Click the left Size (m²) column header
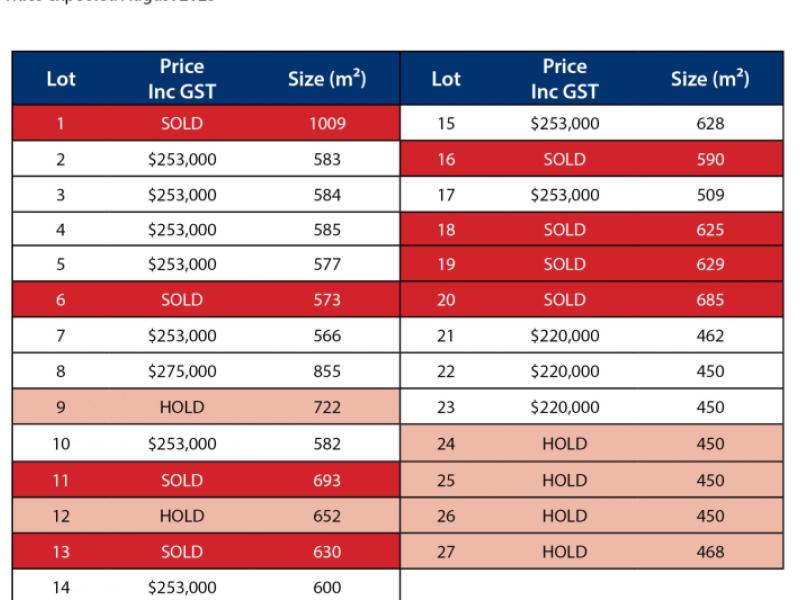The width and height of the screenshot is (800, 600). pyautogui.click(x=326, y=79)
